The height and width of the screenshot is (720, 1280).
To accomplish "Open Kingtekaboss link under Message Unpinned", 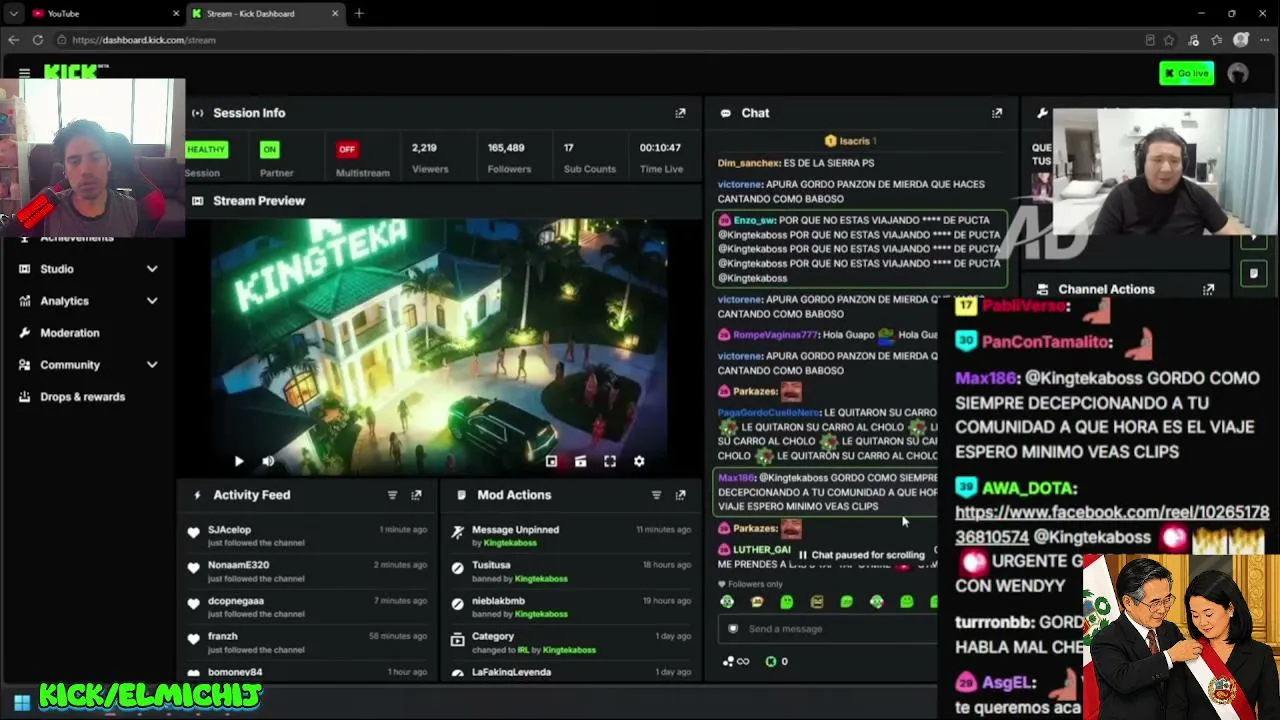I will 510,543.
